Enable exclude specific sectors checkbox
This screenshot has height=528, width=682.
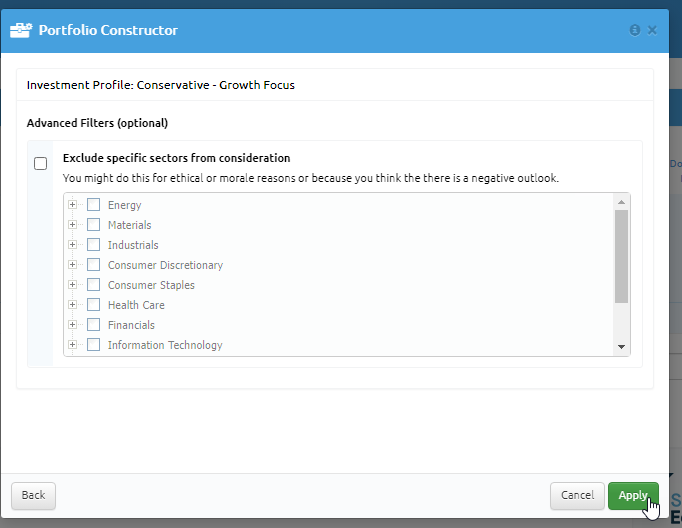(x=40, y=164)
